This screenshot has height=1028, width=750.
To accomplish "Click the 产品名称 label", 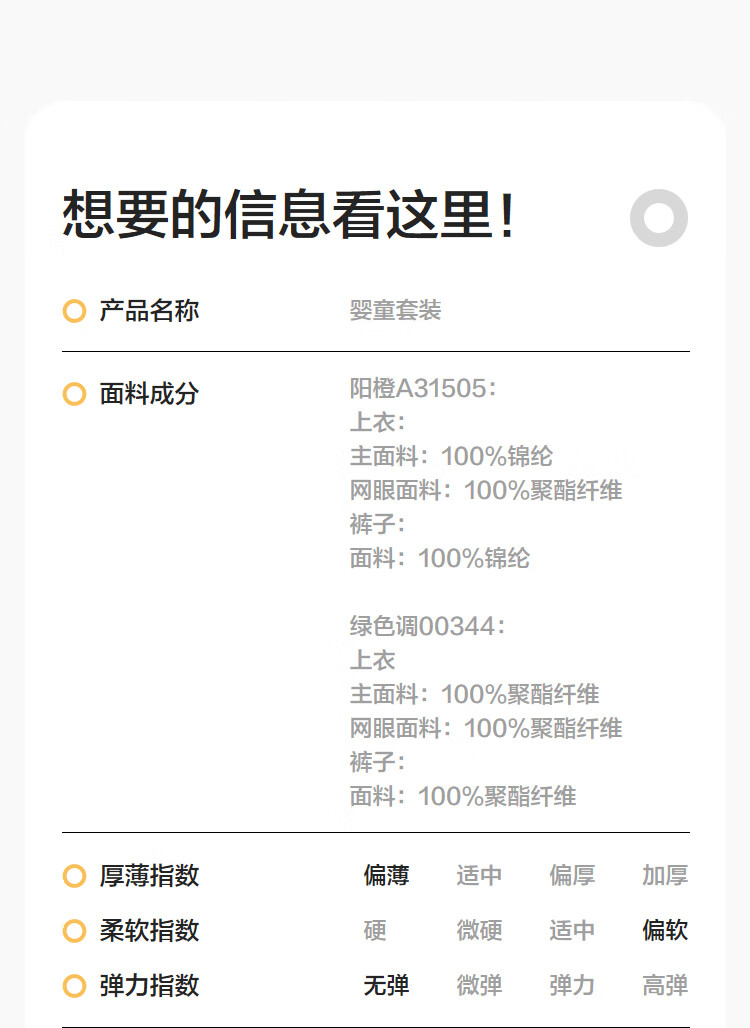I will coord(149,311).
